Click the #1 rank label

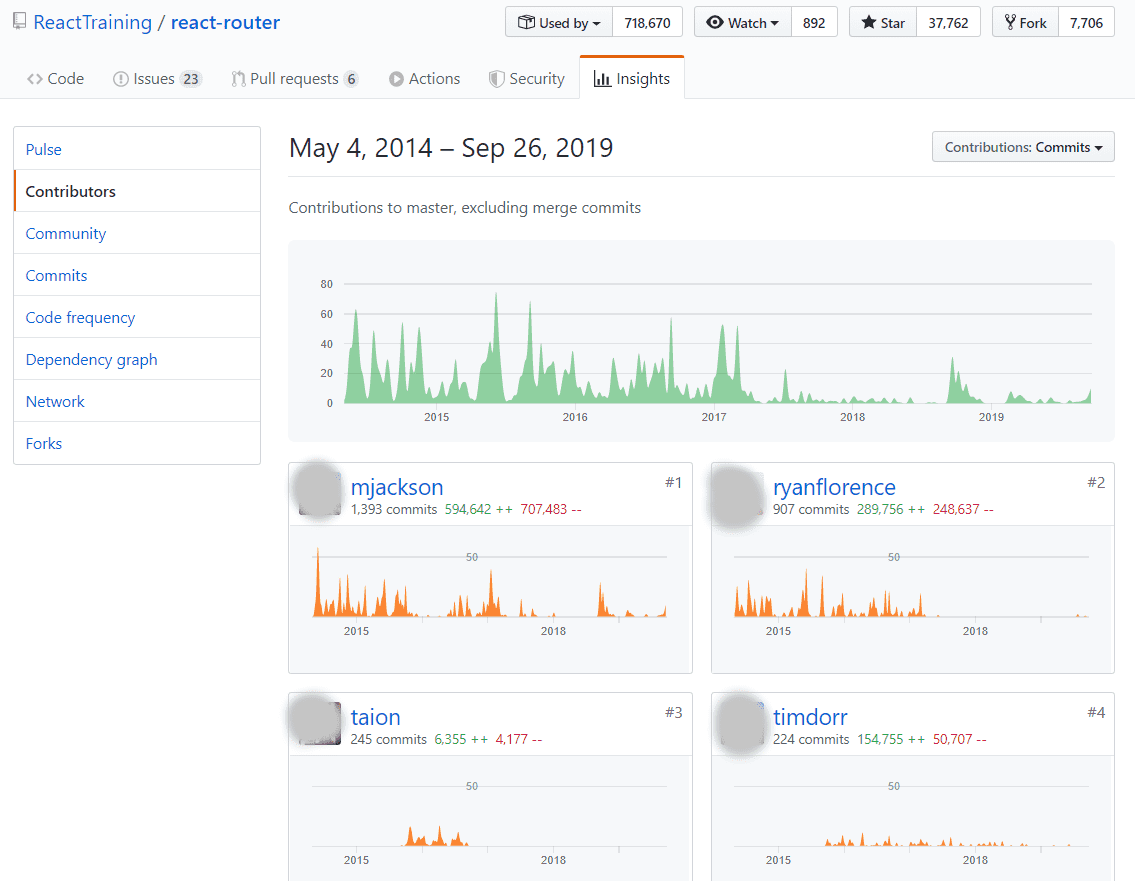(673, 483)
